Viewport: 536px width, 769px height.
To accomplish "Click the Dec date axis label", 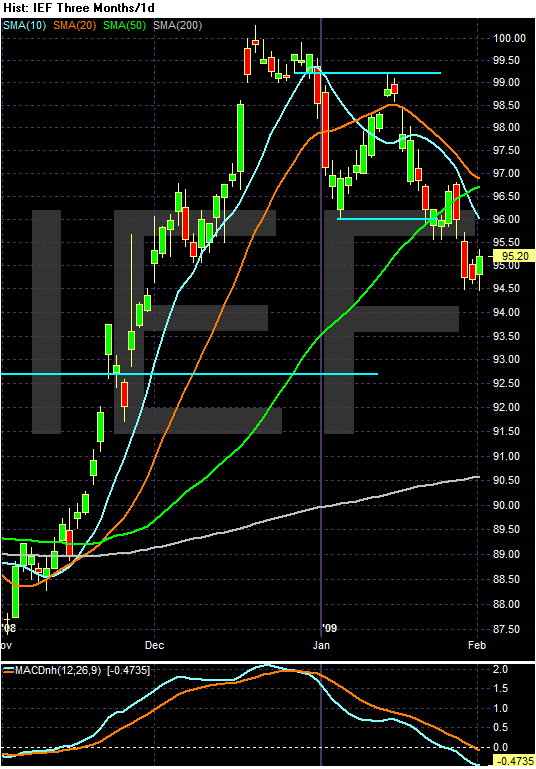I will click(154, 645).
